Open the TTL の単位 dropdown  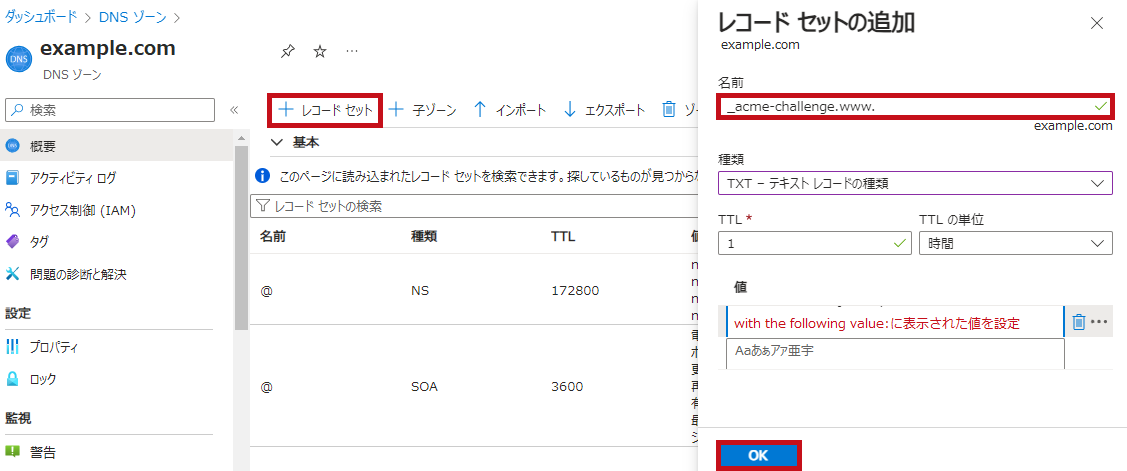[x=1016, y=243]
